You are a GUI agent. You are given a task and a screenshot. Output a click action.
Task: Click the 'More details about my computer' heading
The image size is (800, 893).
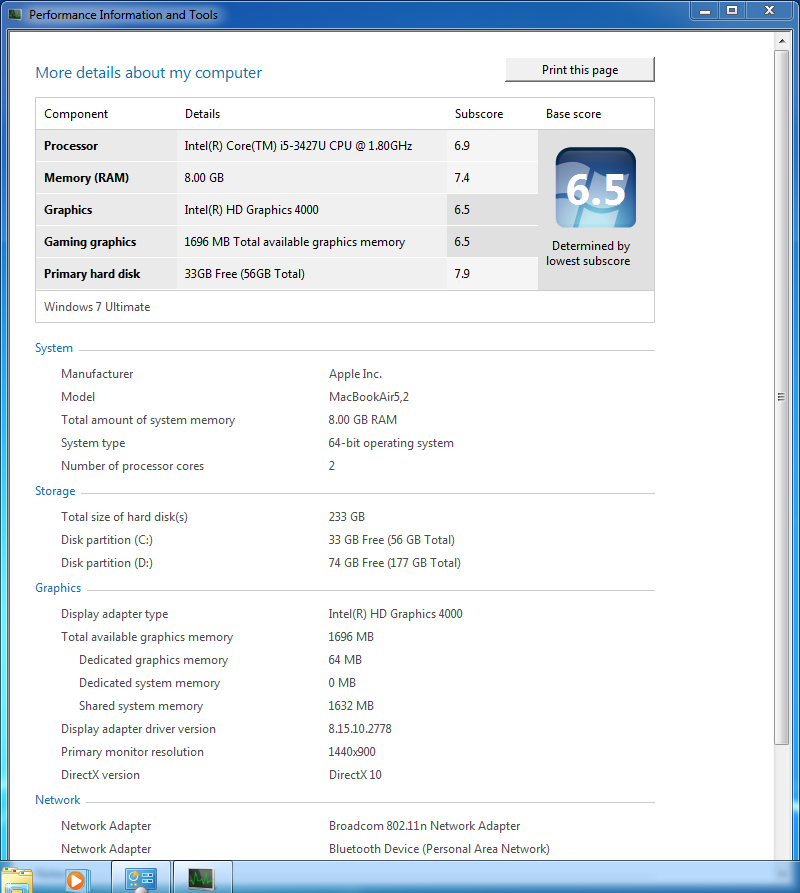(149, 73)
